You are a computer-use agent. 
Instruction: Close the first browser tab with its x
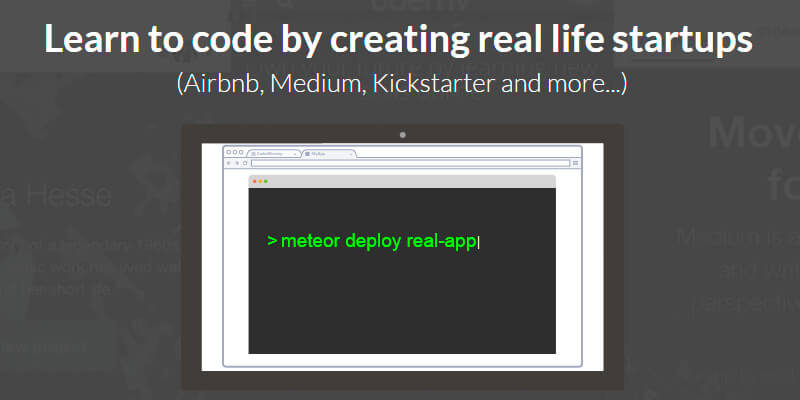pyautogui.click(x=297, y=154)
